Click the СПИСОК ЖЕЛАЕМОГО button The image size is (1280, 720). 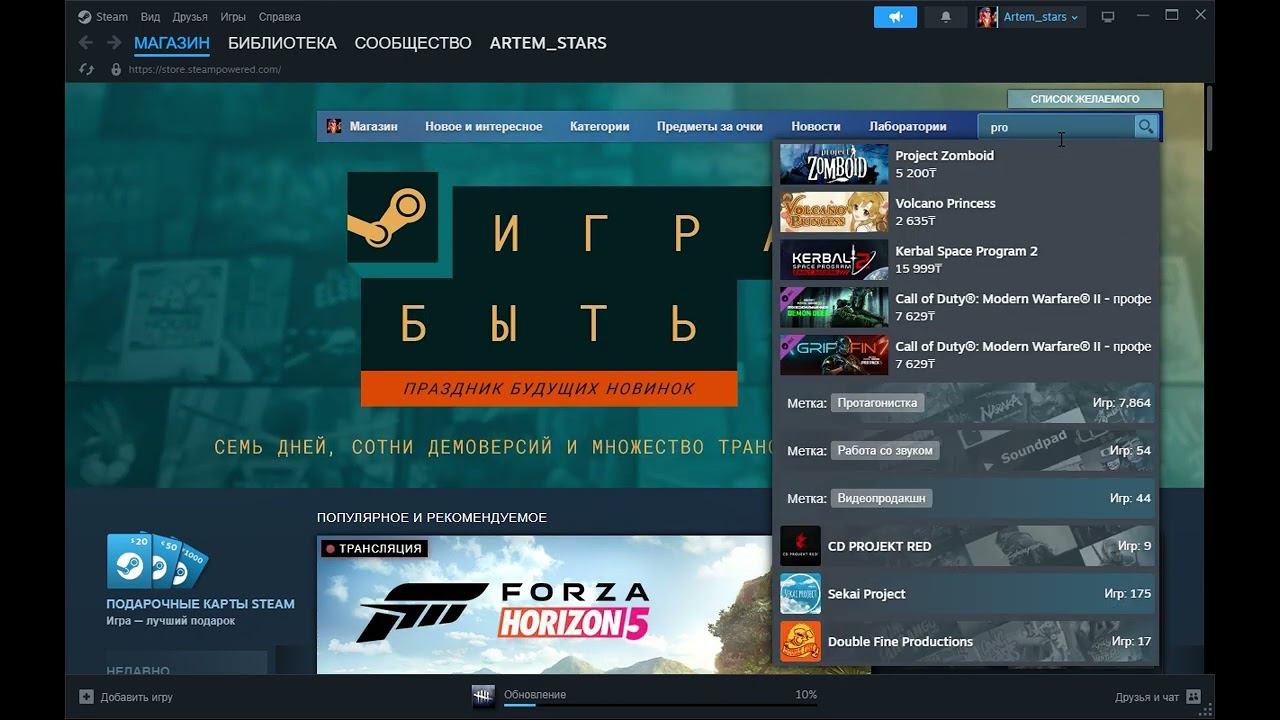[x=1085, y=99]
